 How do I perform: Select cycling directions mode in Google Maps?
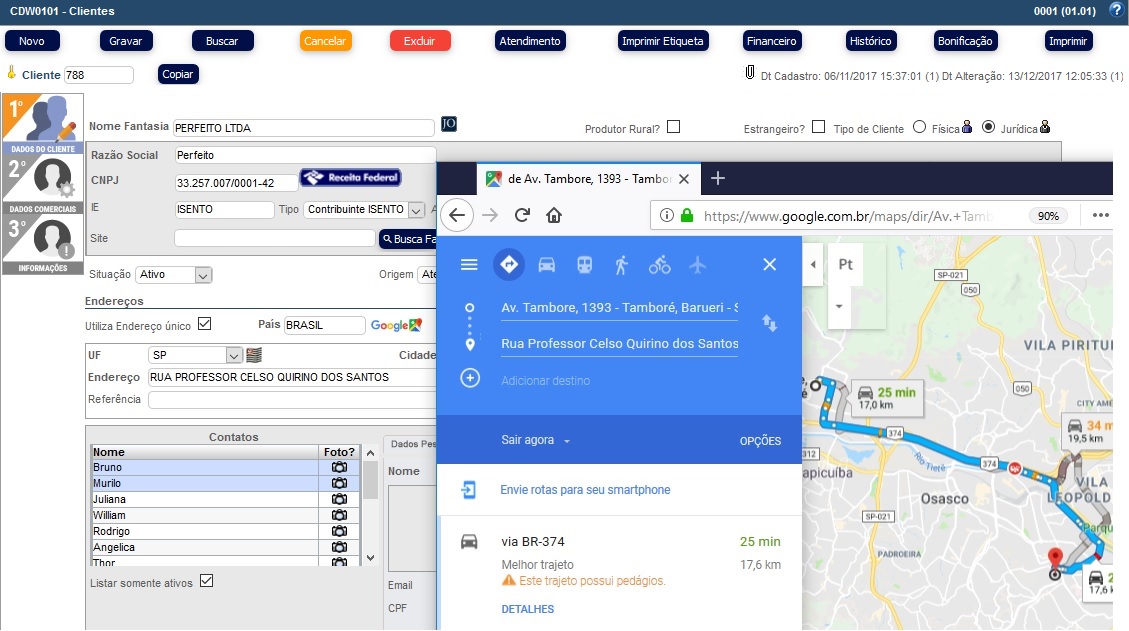pos(657,264)
